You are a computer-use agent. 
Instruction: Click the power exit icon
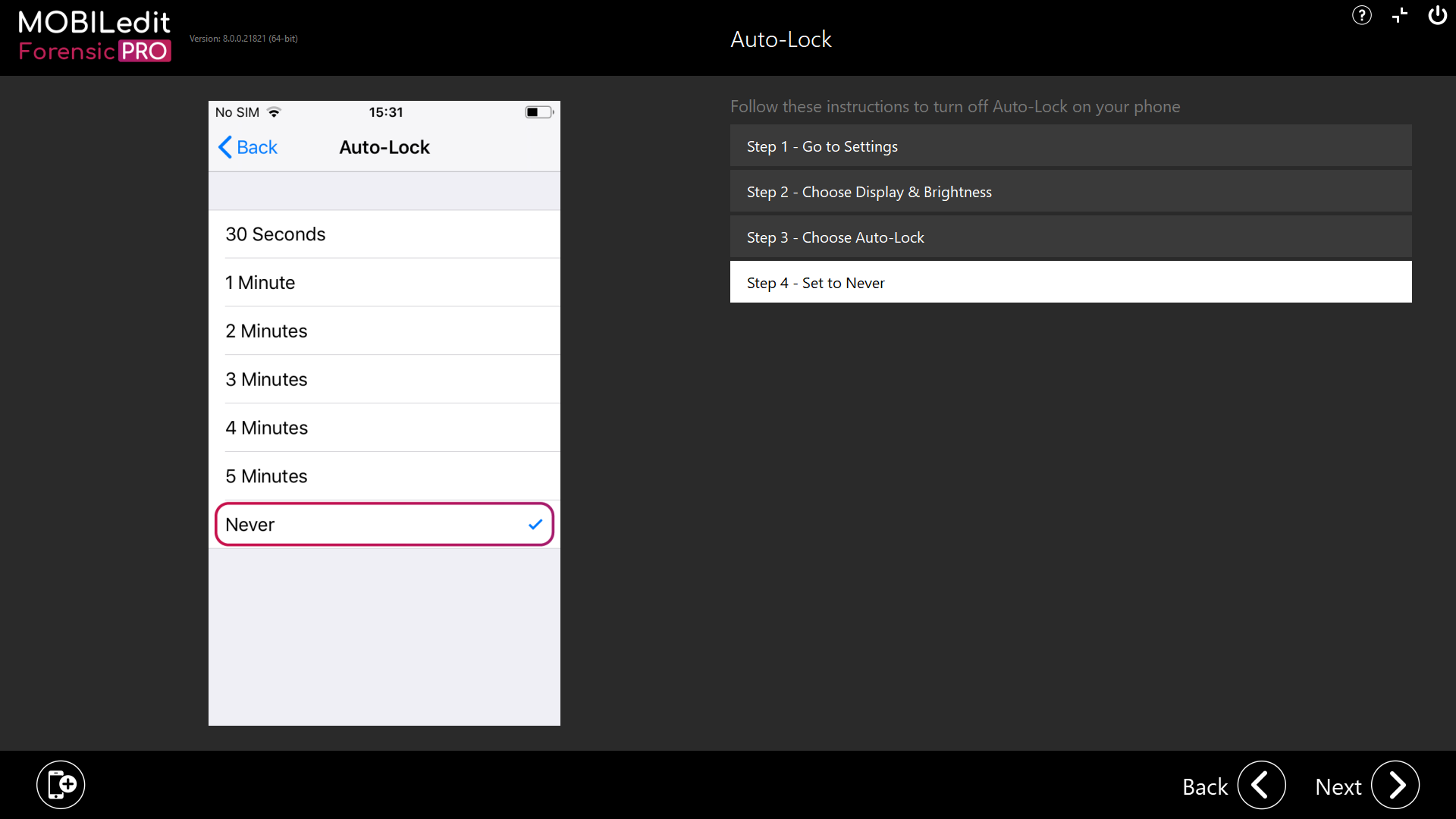coord(1437,16)
